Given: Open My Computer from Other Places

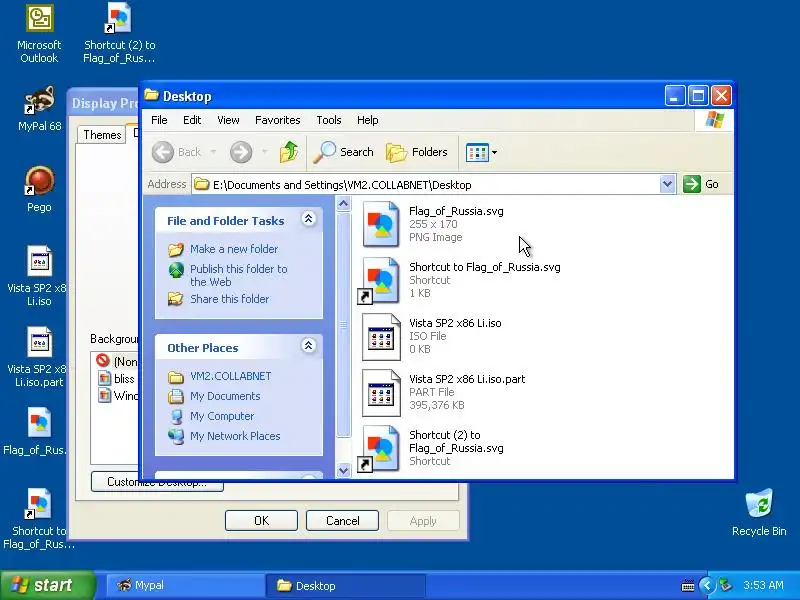Looking at the screenshot, I should [x=222, y=416].
